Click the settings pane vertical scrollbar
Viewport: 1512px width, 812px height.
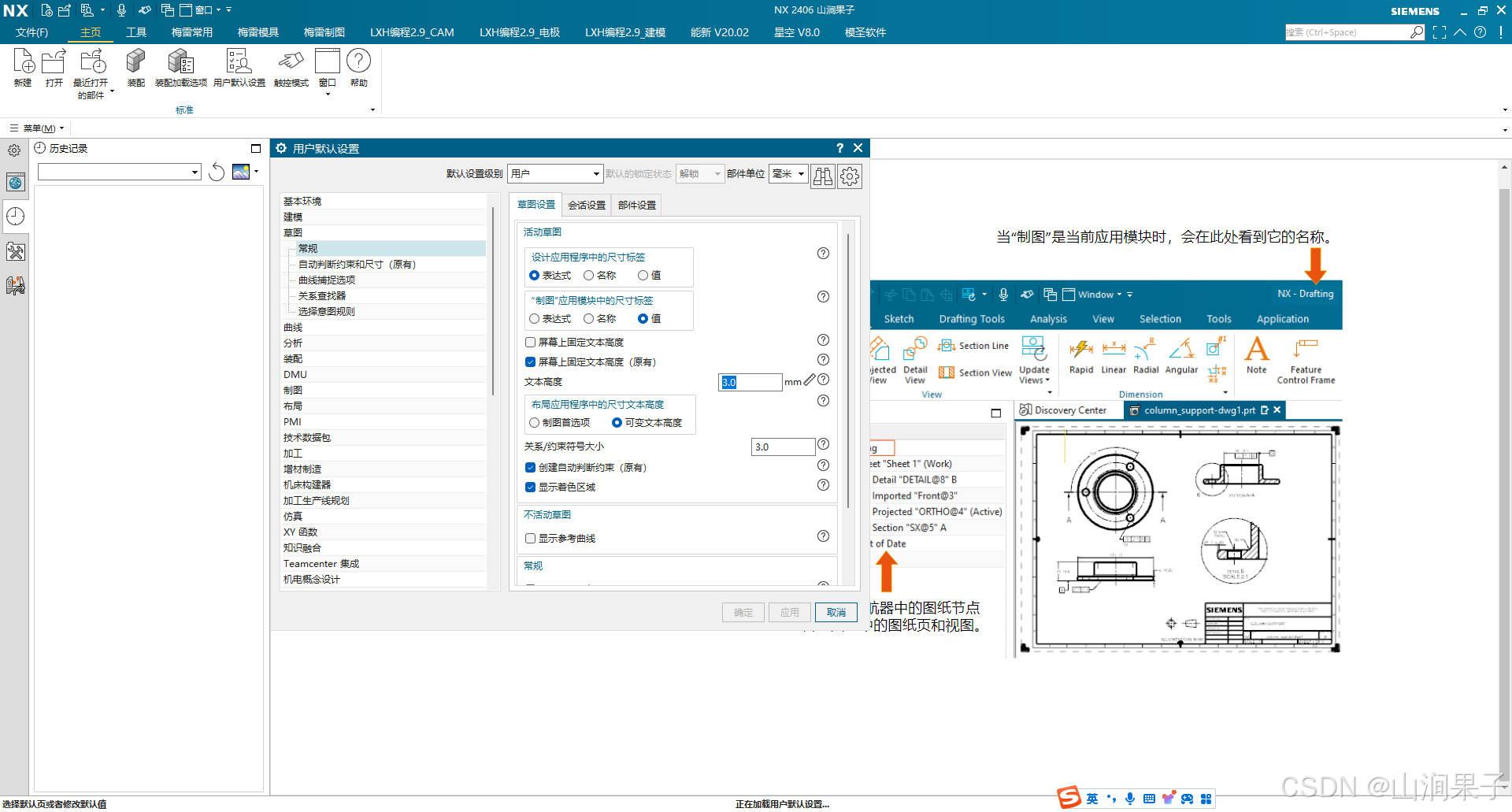[x=848, y=370]
